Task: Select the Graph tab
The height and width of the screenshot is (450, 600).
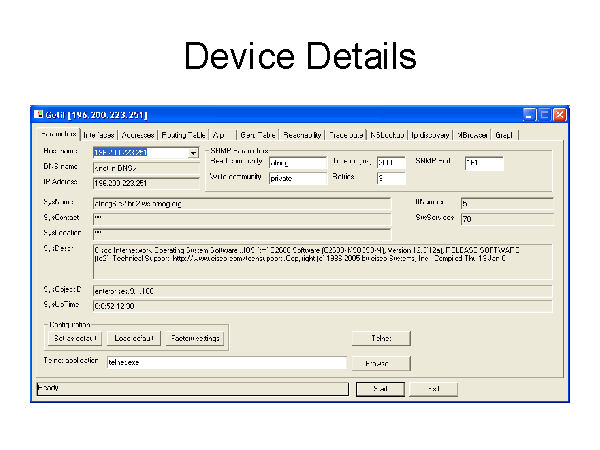Action: coord(504,134)
